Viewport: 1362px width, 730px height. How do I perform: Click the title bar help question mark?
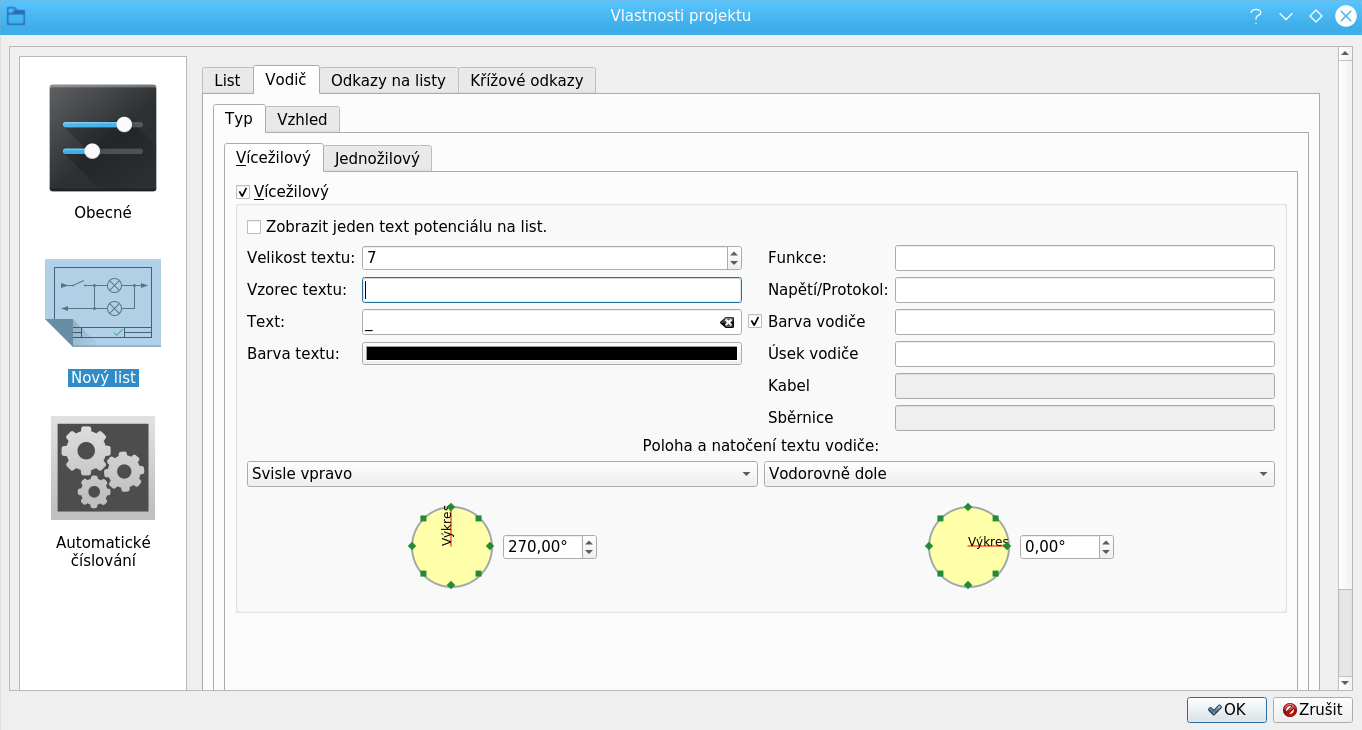pos(1255,16)
